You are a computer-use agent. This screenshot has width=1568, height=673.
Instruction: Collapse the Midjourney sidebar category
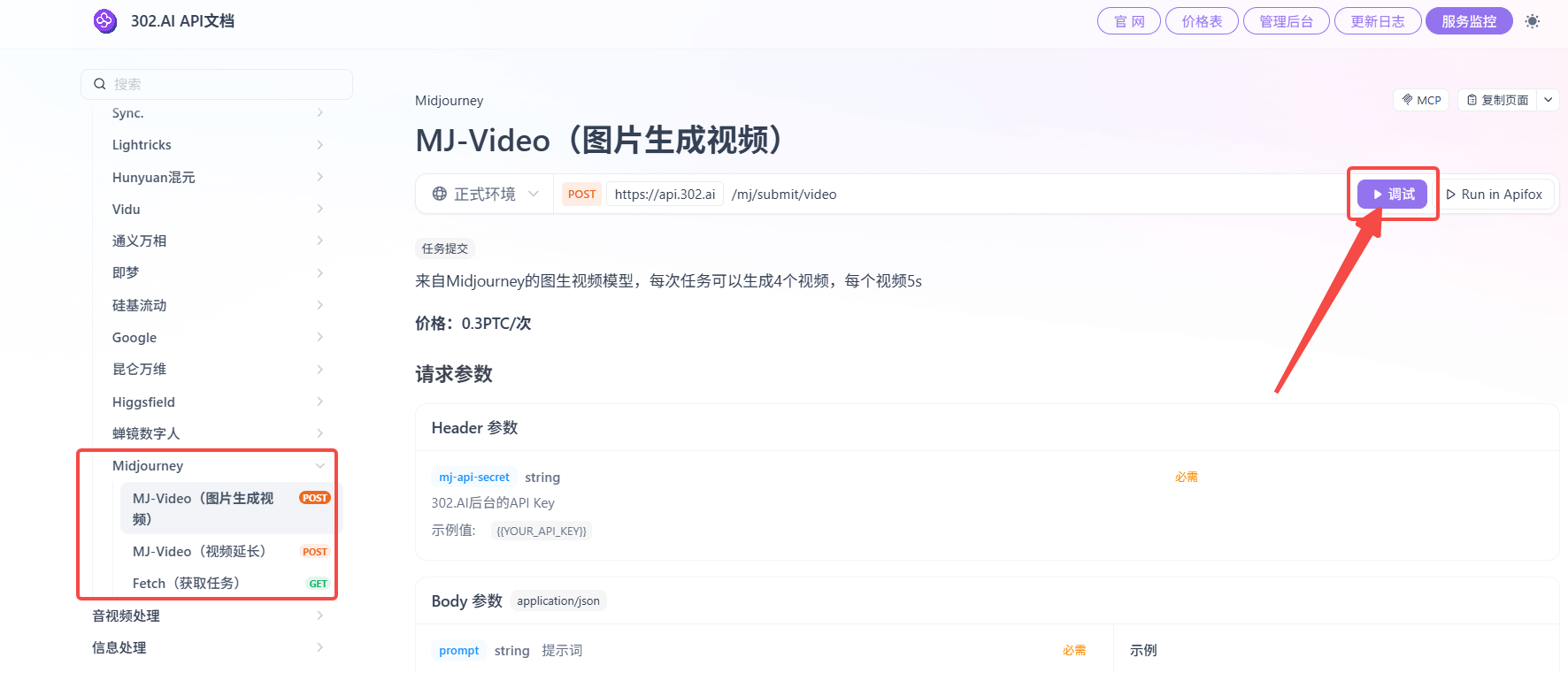[217, 466]
